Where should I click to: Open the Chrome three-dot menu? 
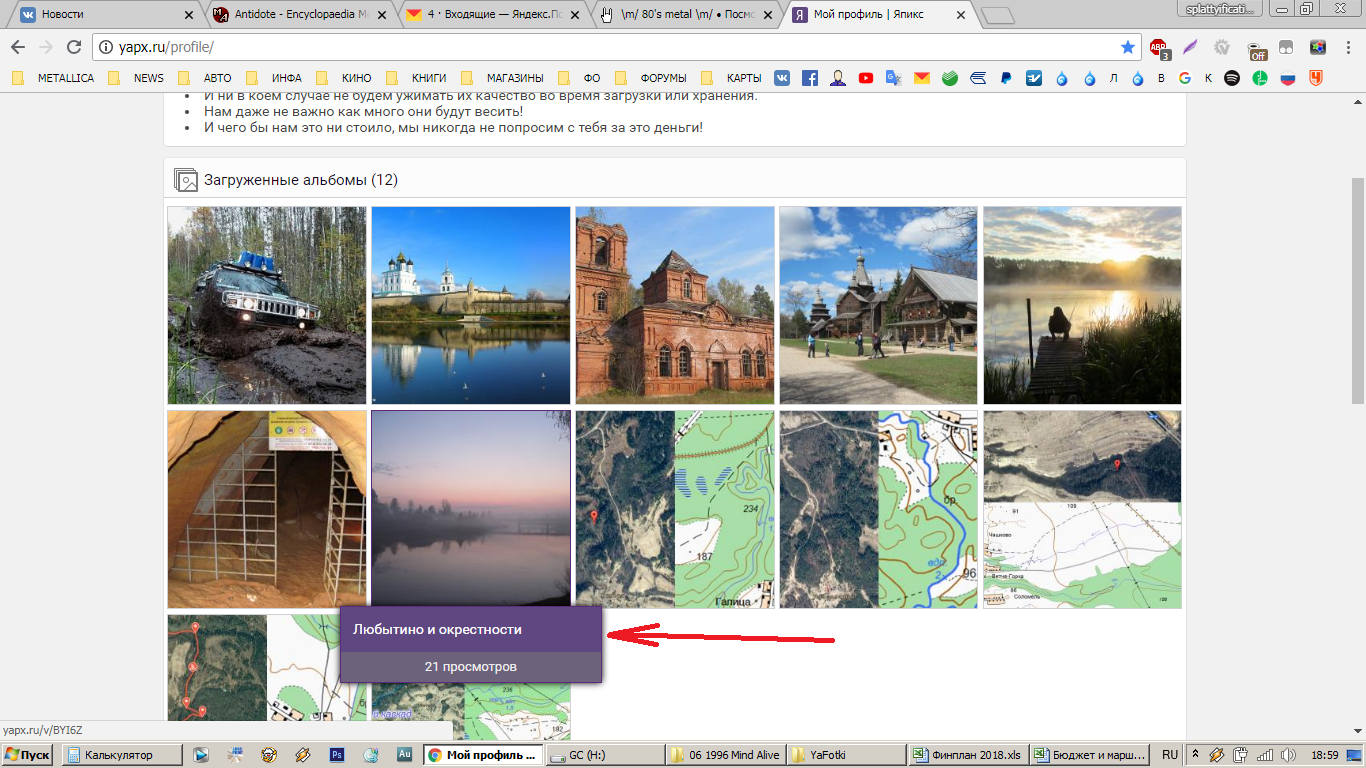coord(1349,47)
